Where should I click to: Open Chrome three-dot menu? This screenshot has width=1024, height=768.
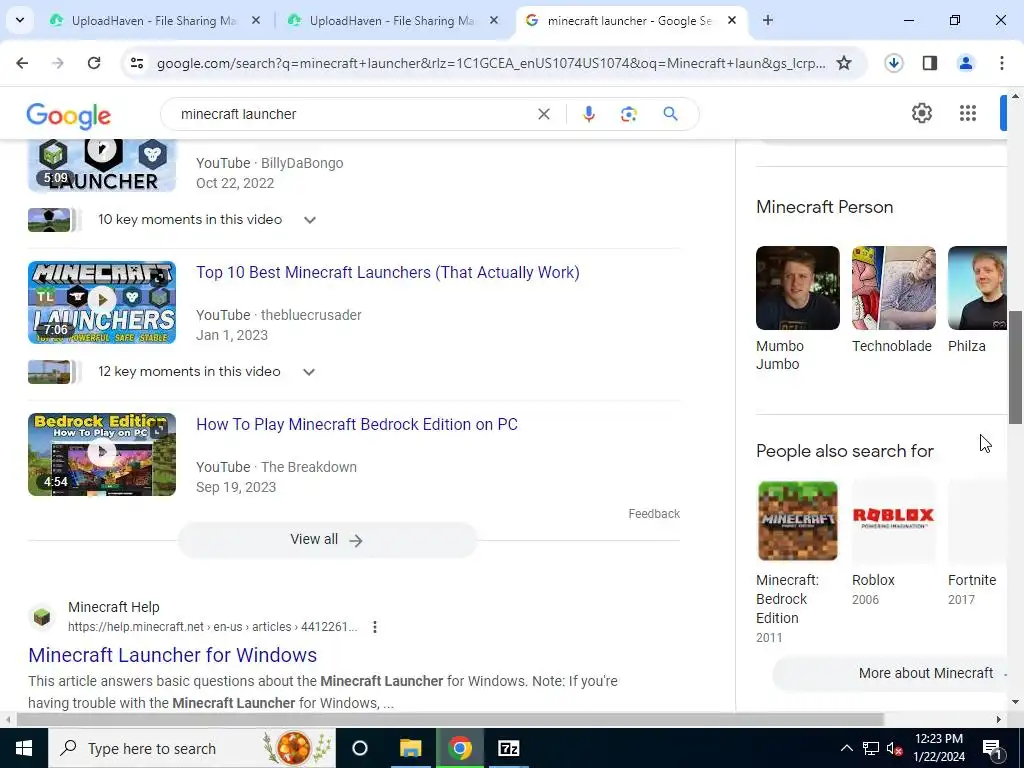point(1002,63)
